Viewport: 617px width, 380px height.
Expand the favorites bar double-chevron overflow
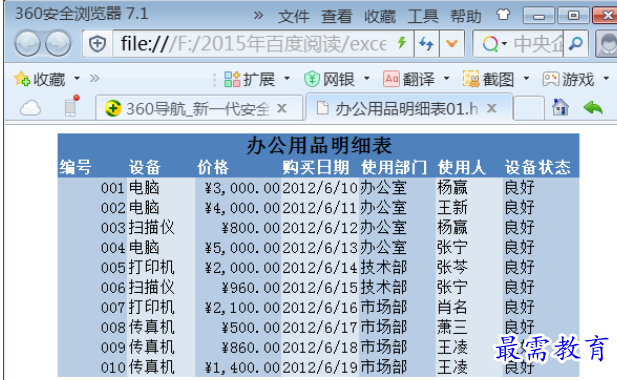[x=94, y=78]
